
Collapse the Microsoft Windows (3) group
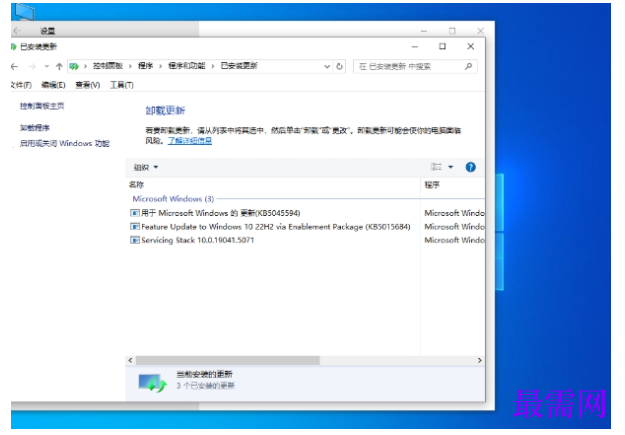point(173,199)
